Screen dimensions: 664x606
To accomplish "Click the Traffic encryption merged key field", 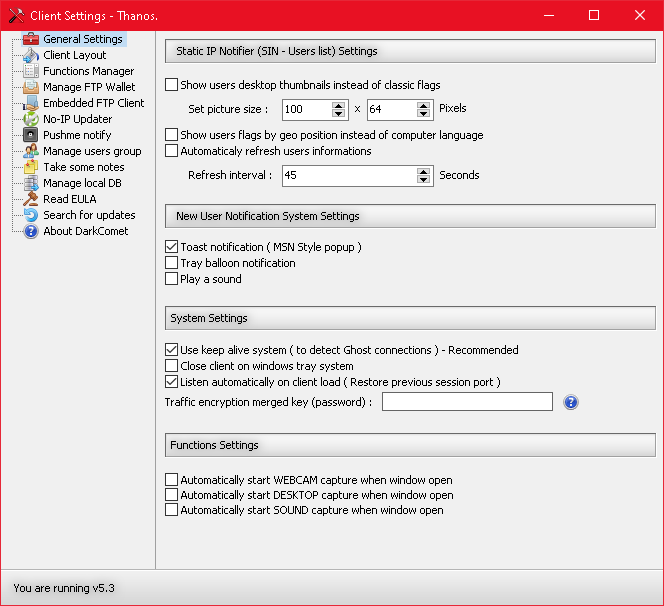I will pos(467,402).
